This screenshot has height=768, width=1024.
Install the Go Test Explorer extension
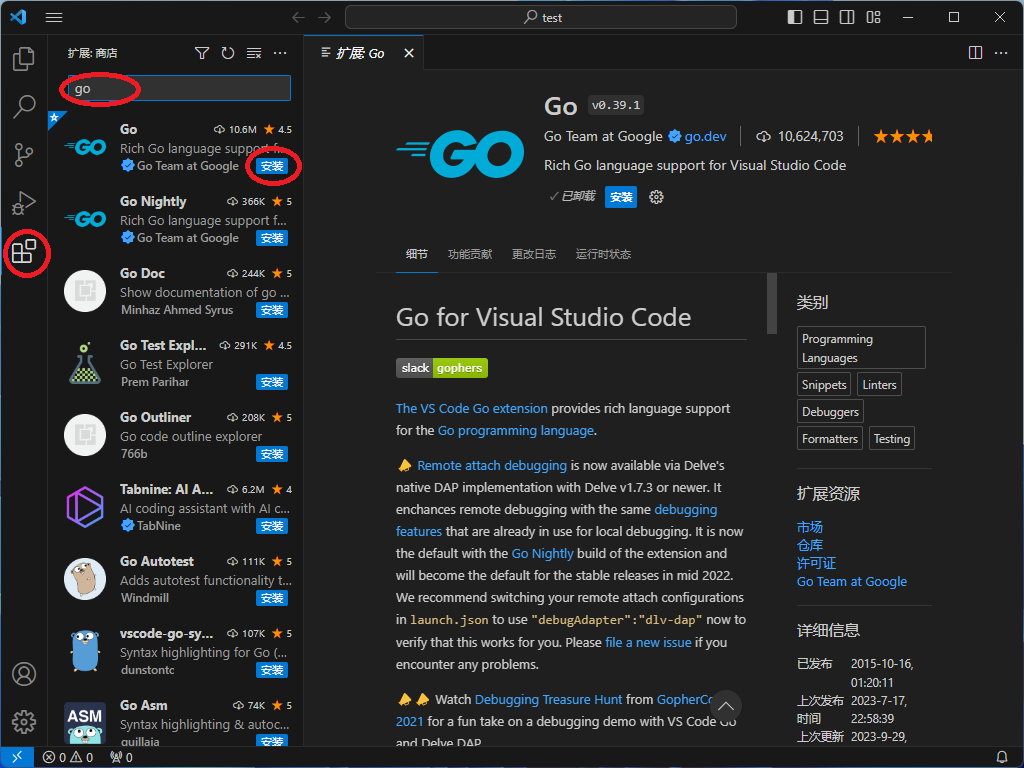(272, 382)
